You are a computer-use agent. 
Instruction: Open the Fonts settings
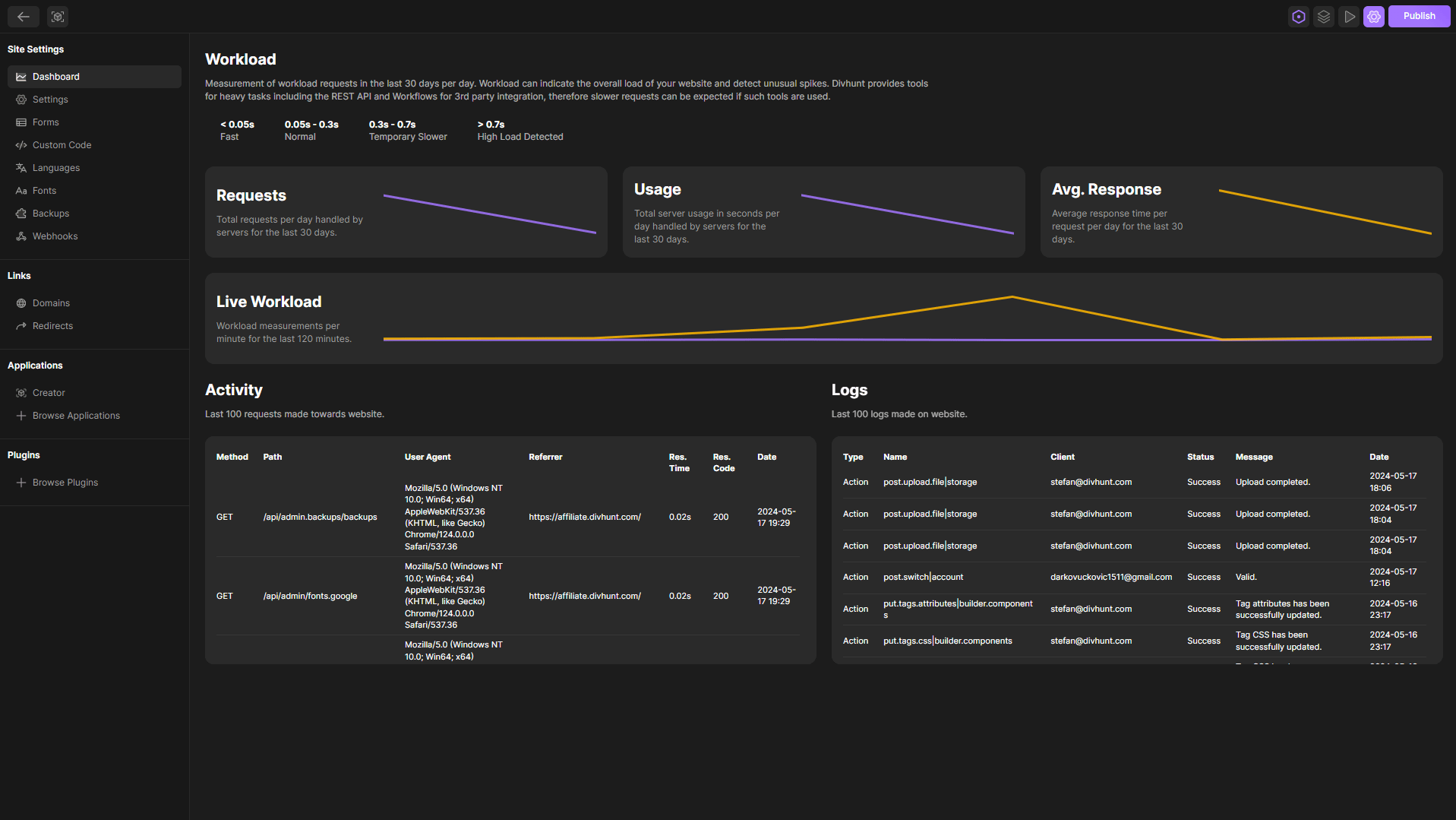[x=44, y=191]
